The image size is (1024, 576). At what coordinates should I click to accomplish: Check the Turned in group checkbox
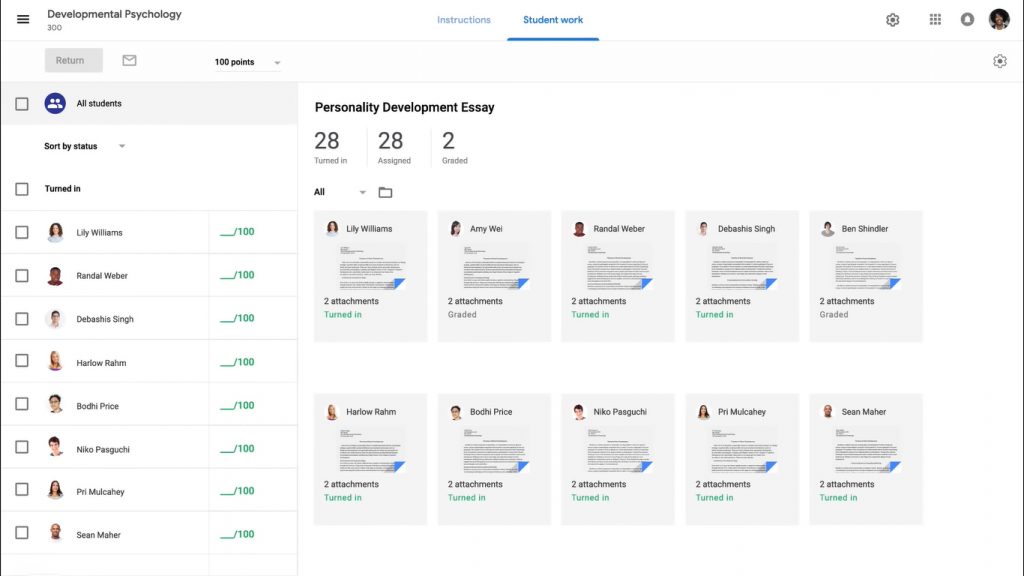pyautogui.click(x=22, y=188)
